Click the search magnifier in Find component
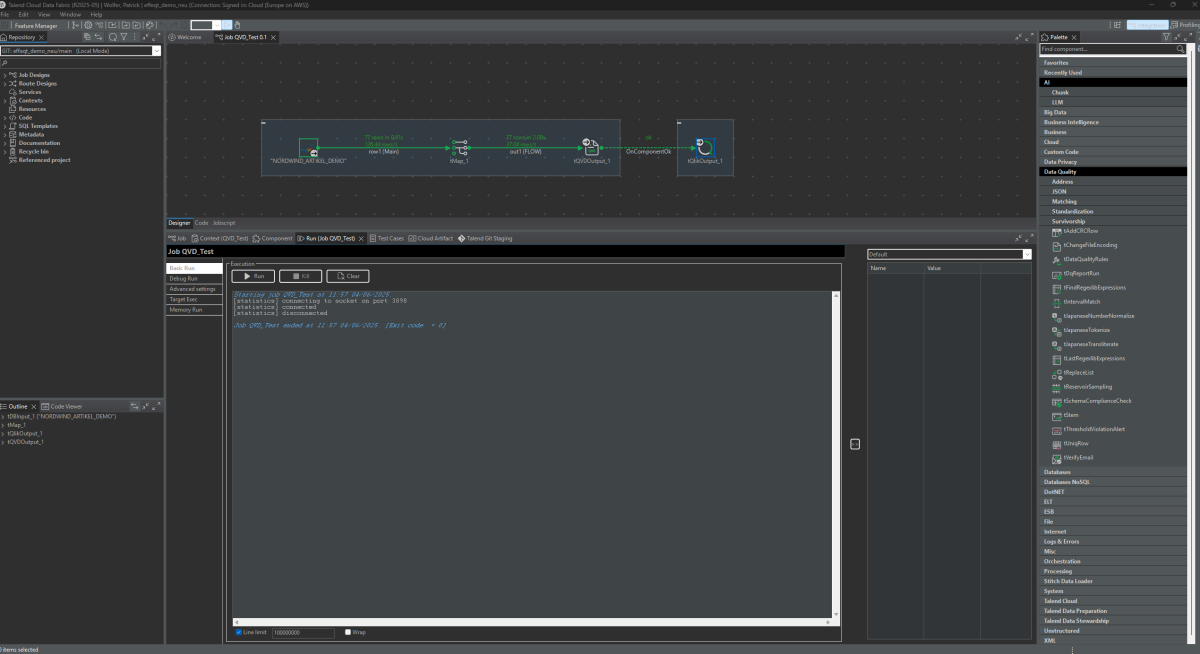1200x654 pixels. tap(1180, 49)
